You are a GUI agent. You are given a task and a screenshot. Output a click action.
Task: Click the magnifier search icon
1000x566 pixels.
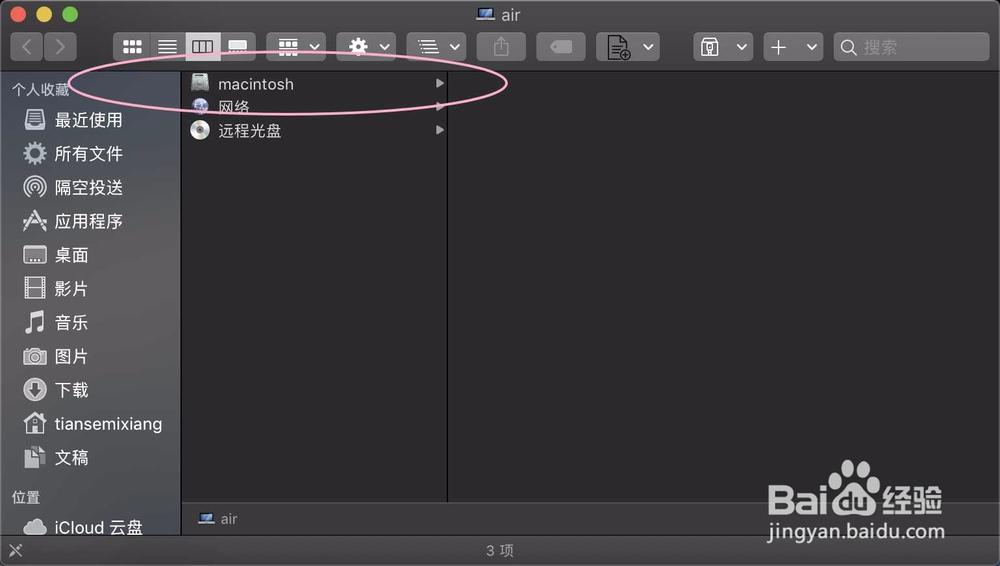coord(848,47)
